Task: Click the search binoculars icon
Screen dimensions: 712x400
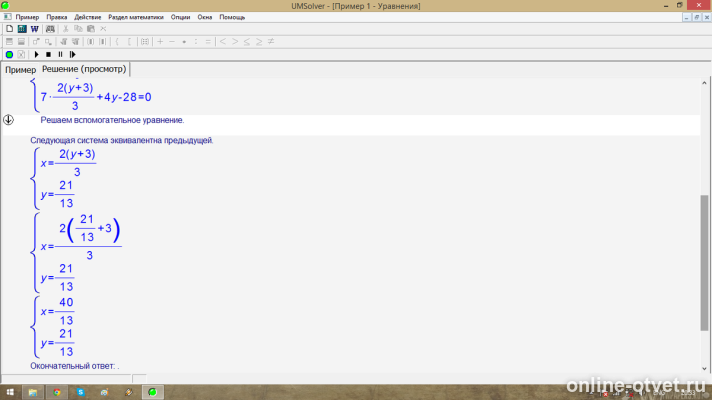Action: tap(50, 29)
